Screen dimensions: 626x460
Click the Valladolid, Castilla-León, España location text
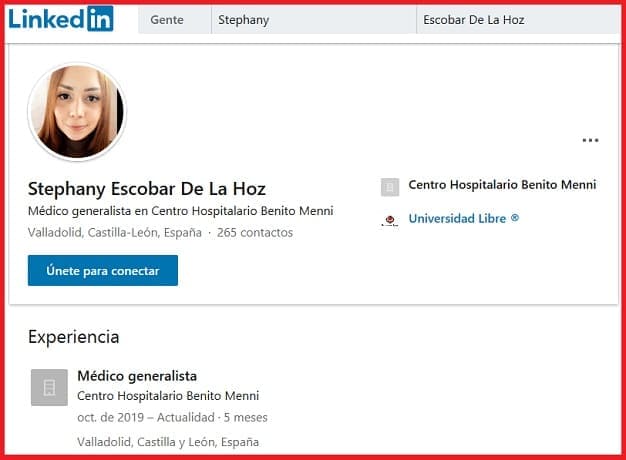coord(115,232)
